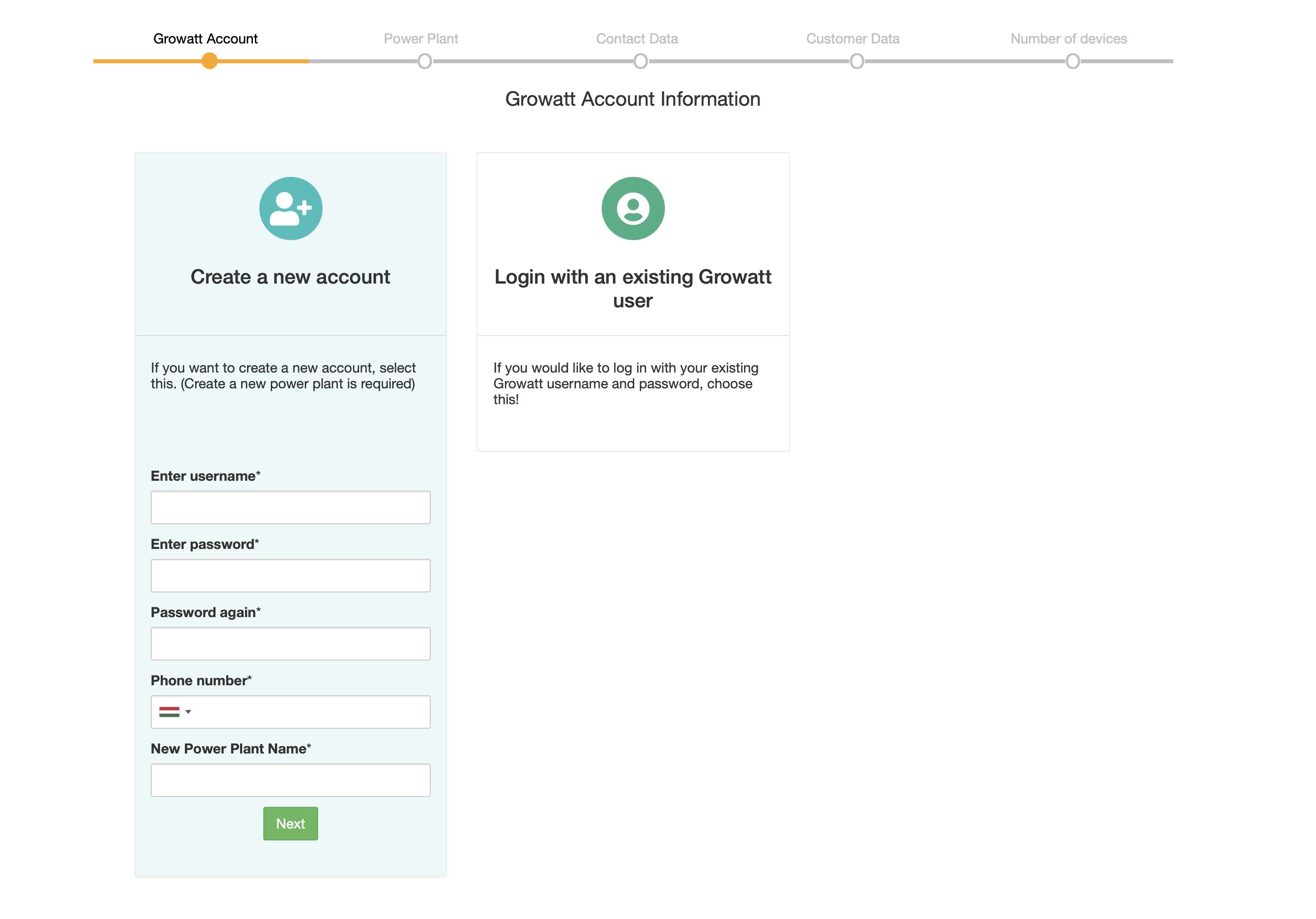Click the Growatt Account step circle
1316x919 pixels.
(x=210, y=61)
